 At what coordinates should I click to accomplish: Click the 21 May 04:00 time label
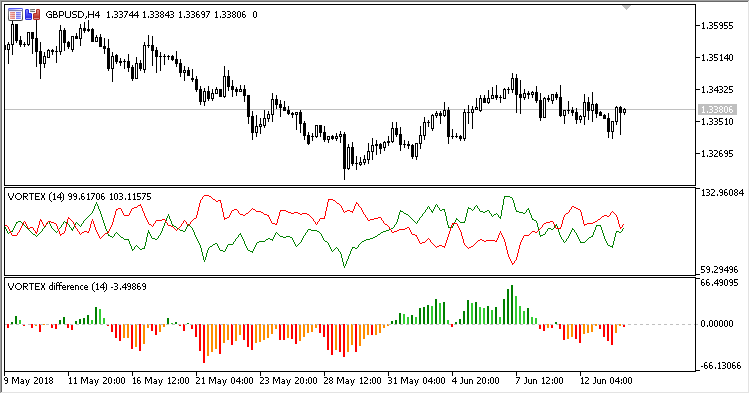pyautogui.click(x=225, y=381)
